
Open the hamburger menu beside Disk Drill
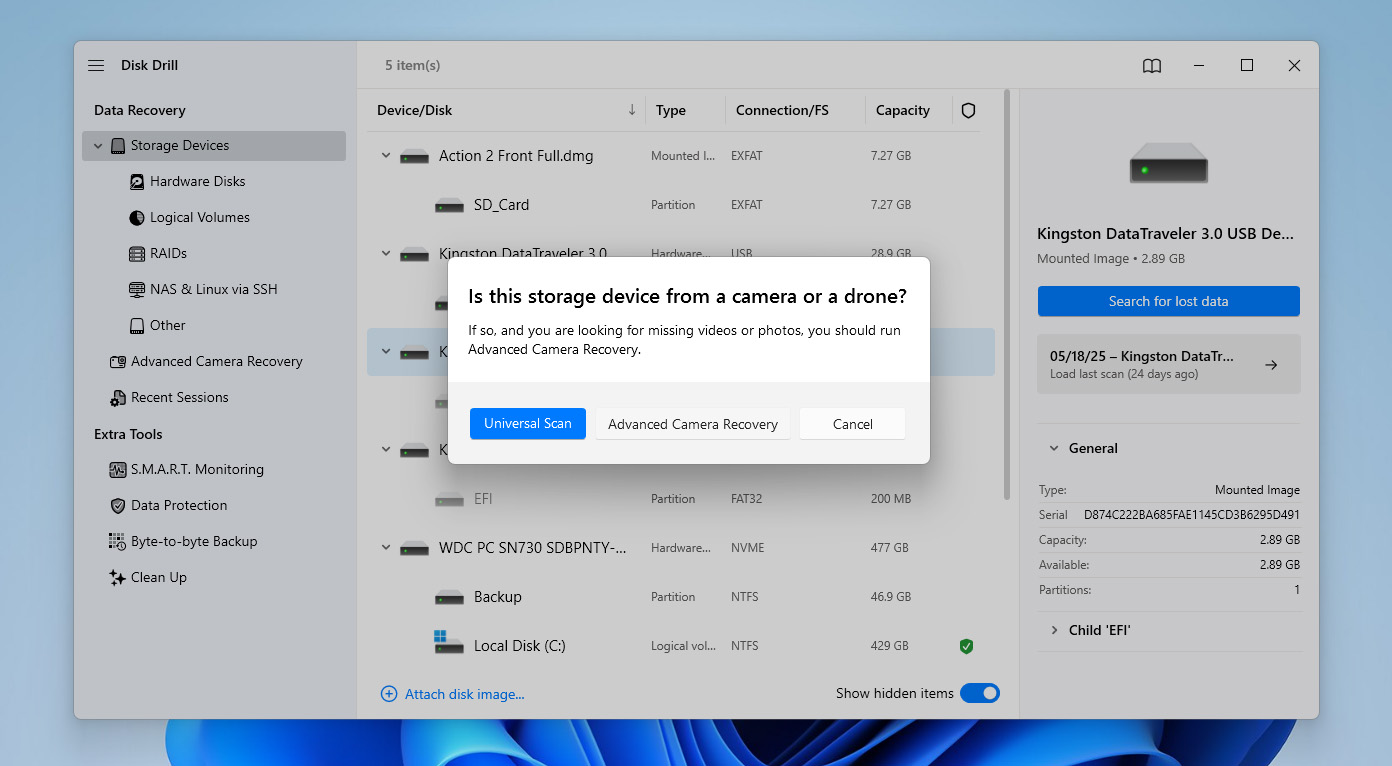tap(96, 65)
